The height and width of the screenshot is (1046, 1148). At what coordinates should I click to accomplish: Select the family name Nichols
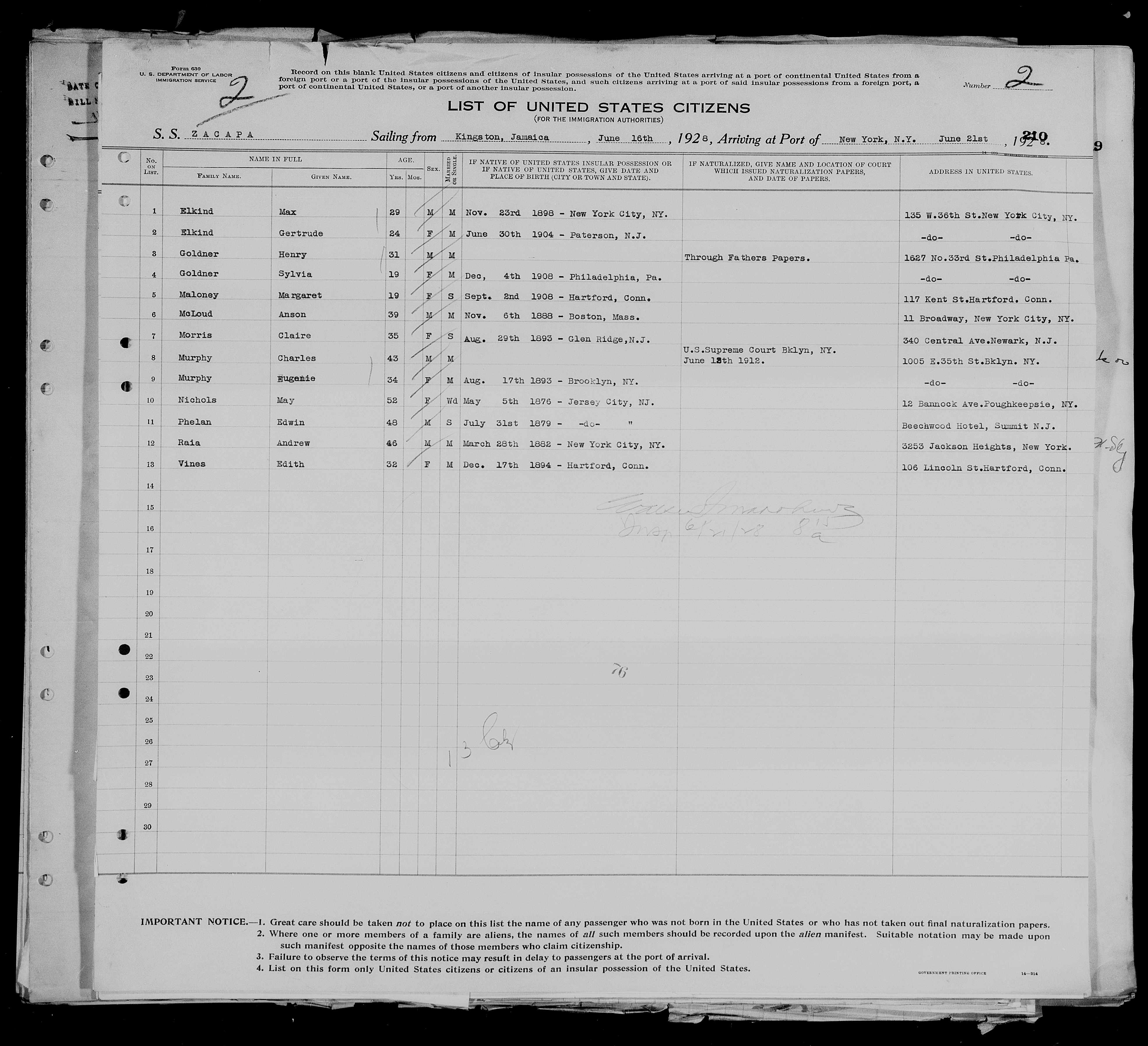198,400
